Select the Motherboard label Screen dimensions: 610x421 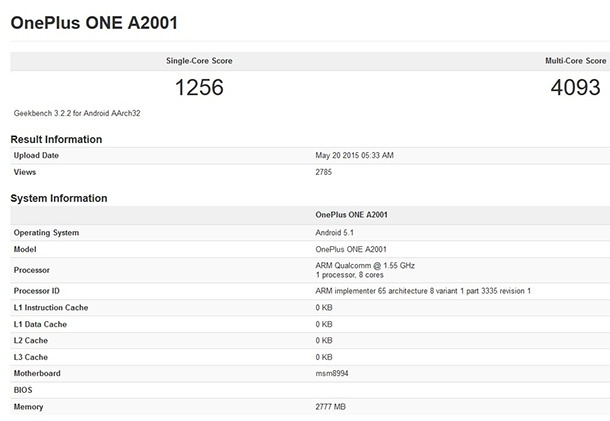(37, 373)
